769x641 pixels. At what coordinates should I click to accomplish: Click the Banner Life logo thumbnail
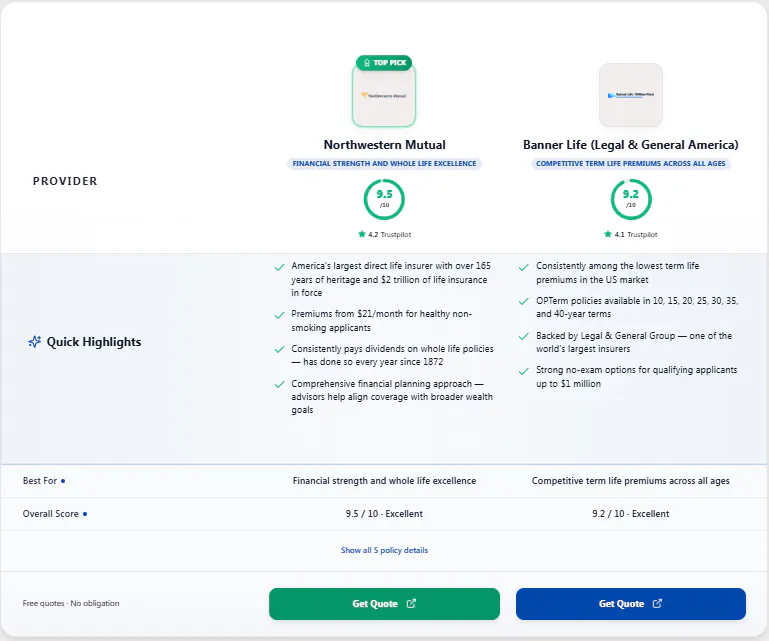631,95
